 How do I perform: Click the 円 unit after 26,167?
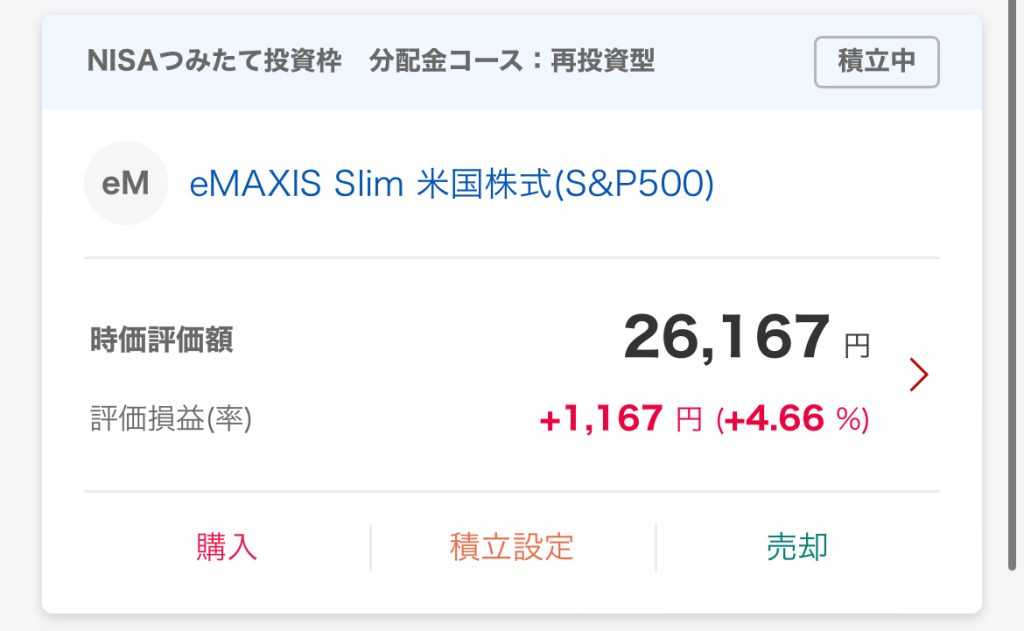[x=857, y=347]
